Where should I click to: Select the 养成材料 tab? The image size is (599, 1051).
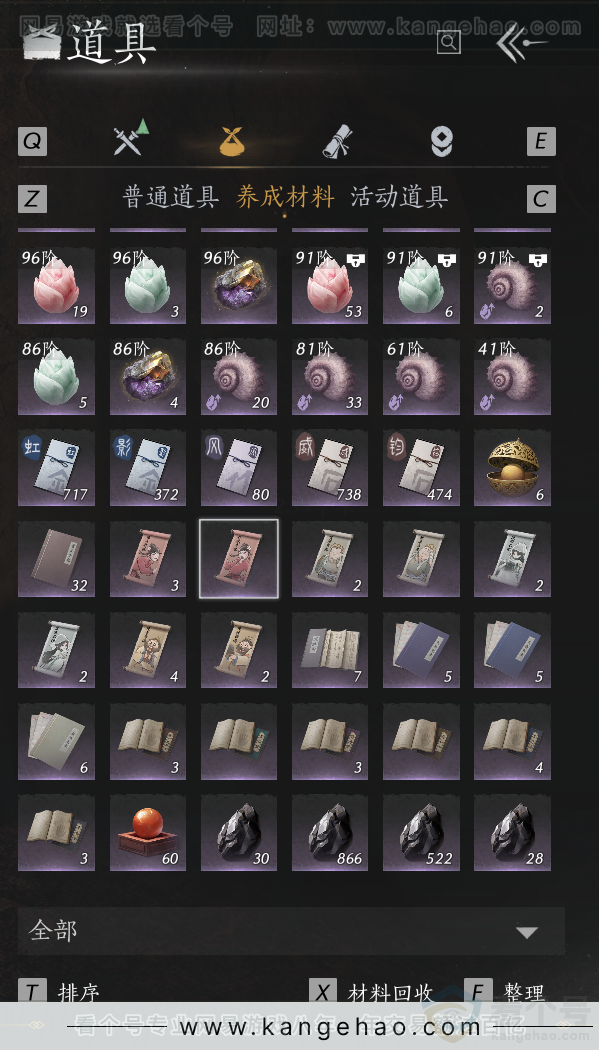point(285,197)
